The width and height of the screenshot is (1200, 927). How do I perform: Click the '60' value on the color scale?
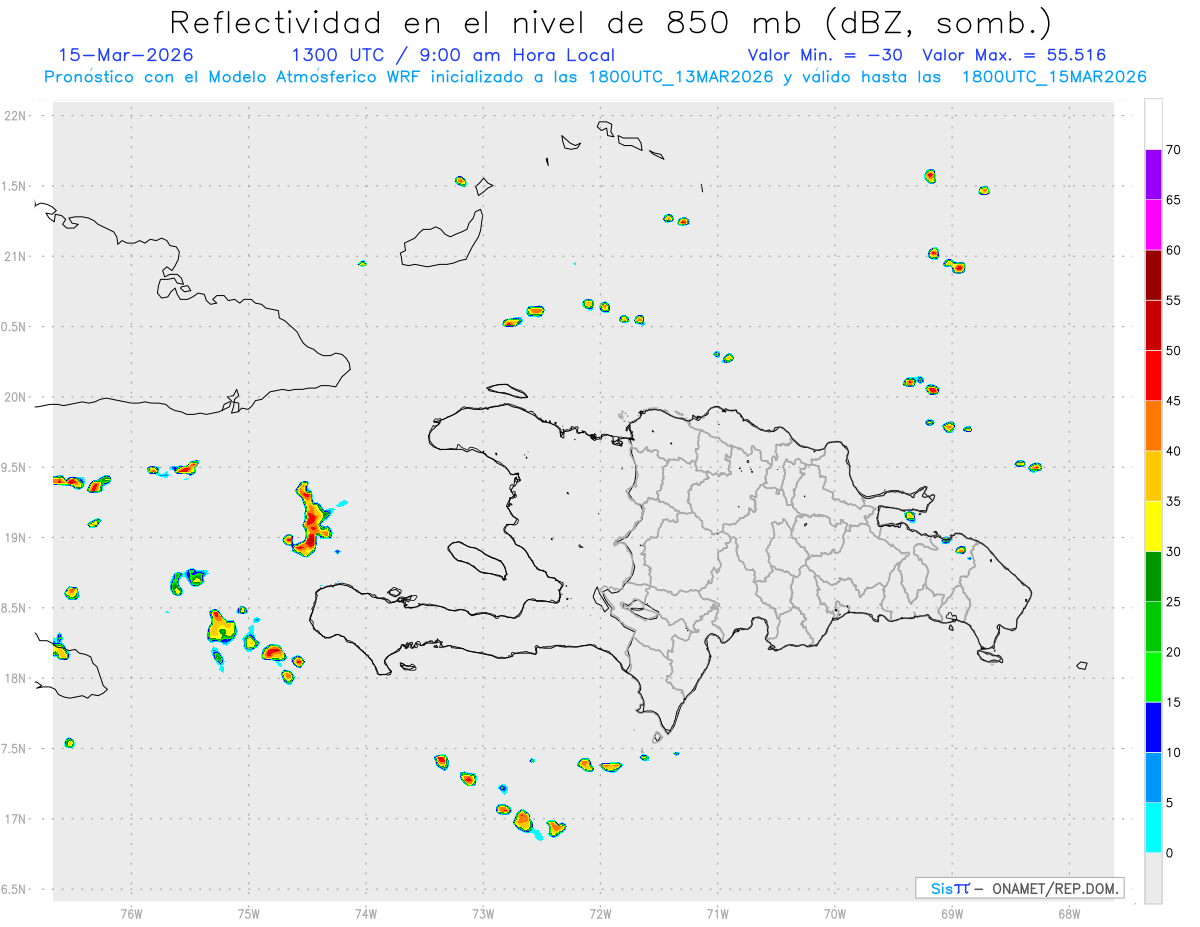pos(1173,250)
